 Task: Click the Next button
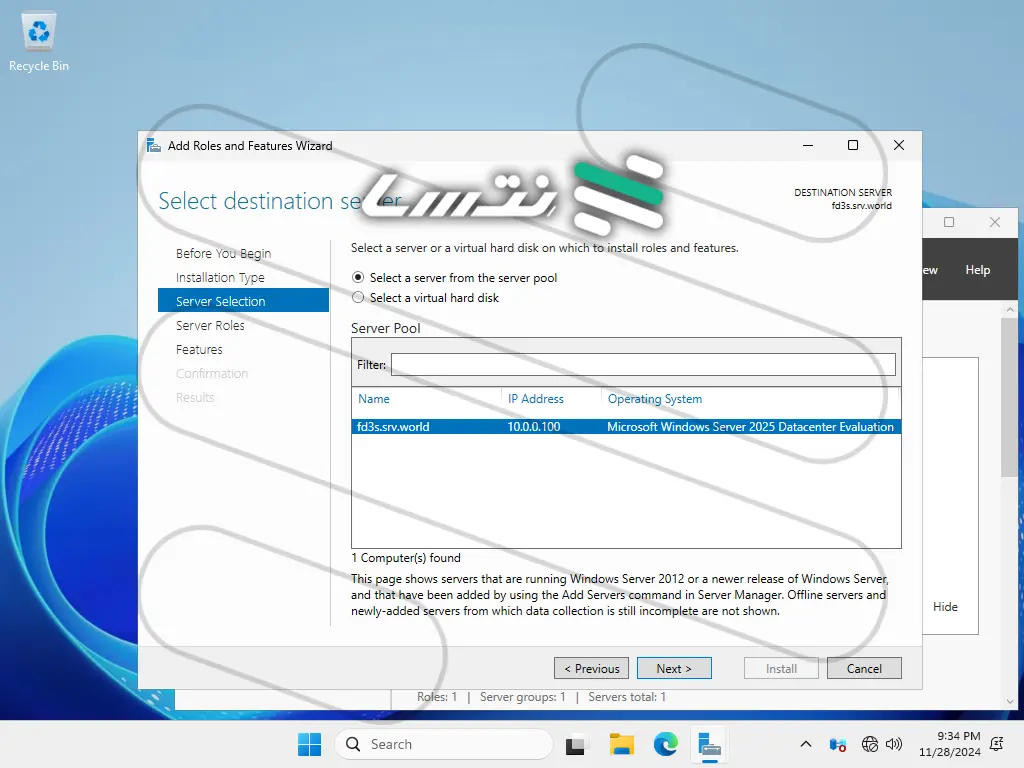coord(674,669)
